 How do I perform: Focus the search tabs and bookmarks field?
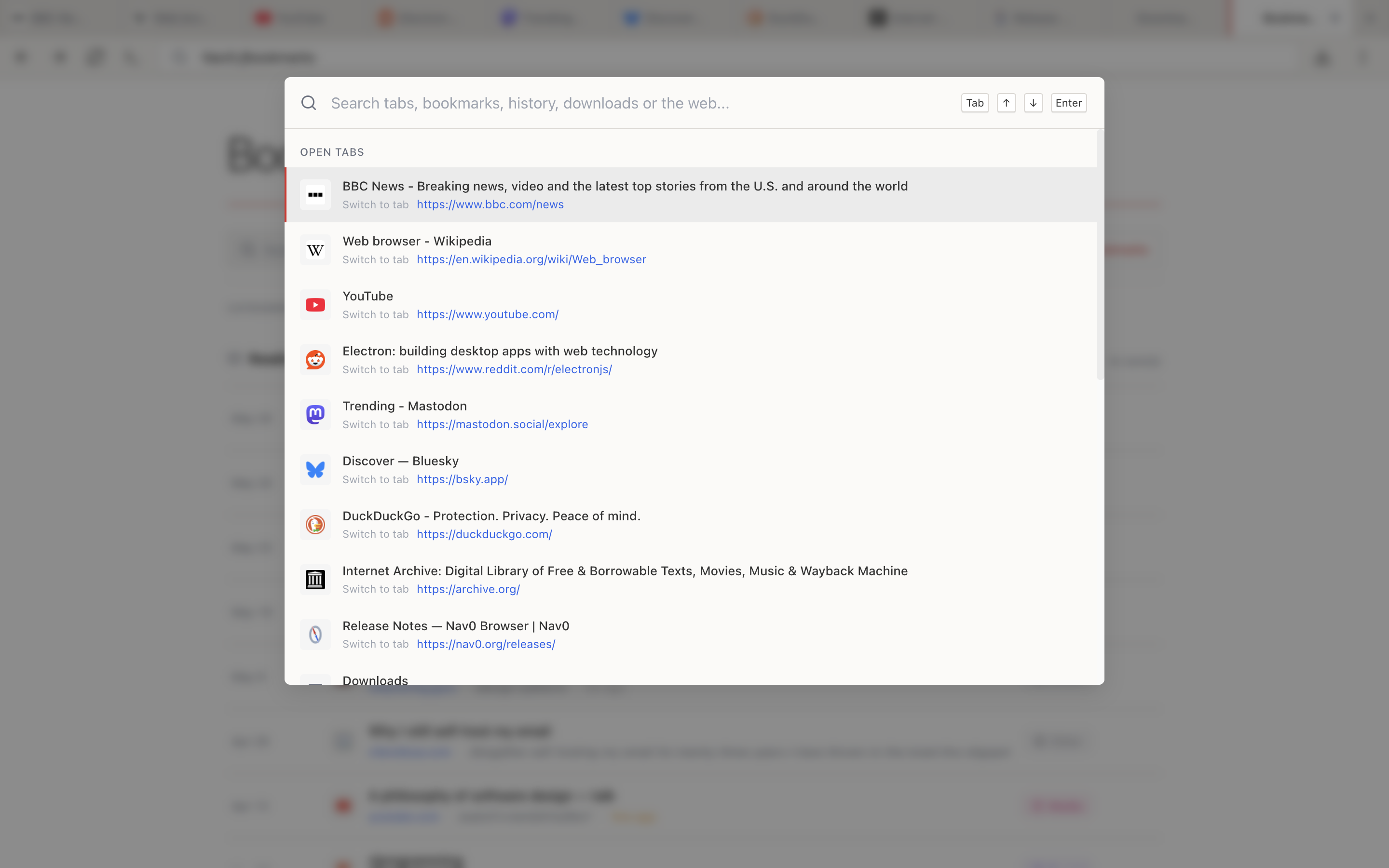point(640,103)
